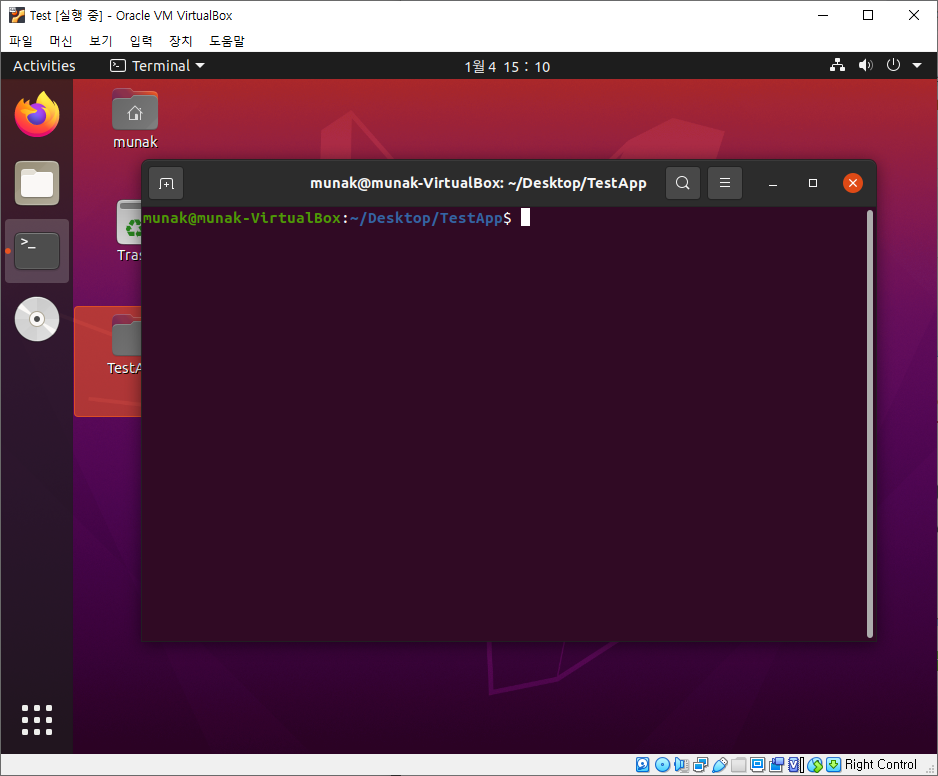Open the optical disc icon in dock
The width and height of the screenshot is (938, 776).
(x=37, y=319)
